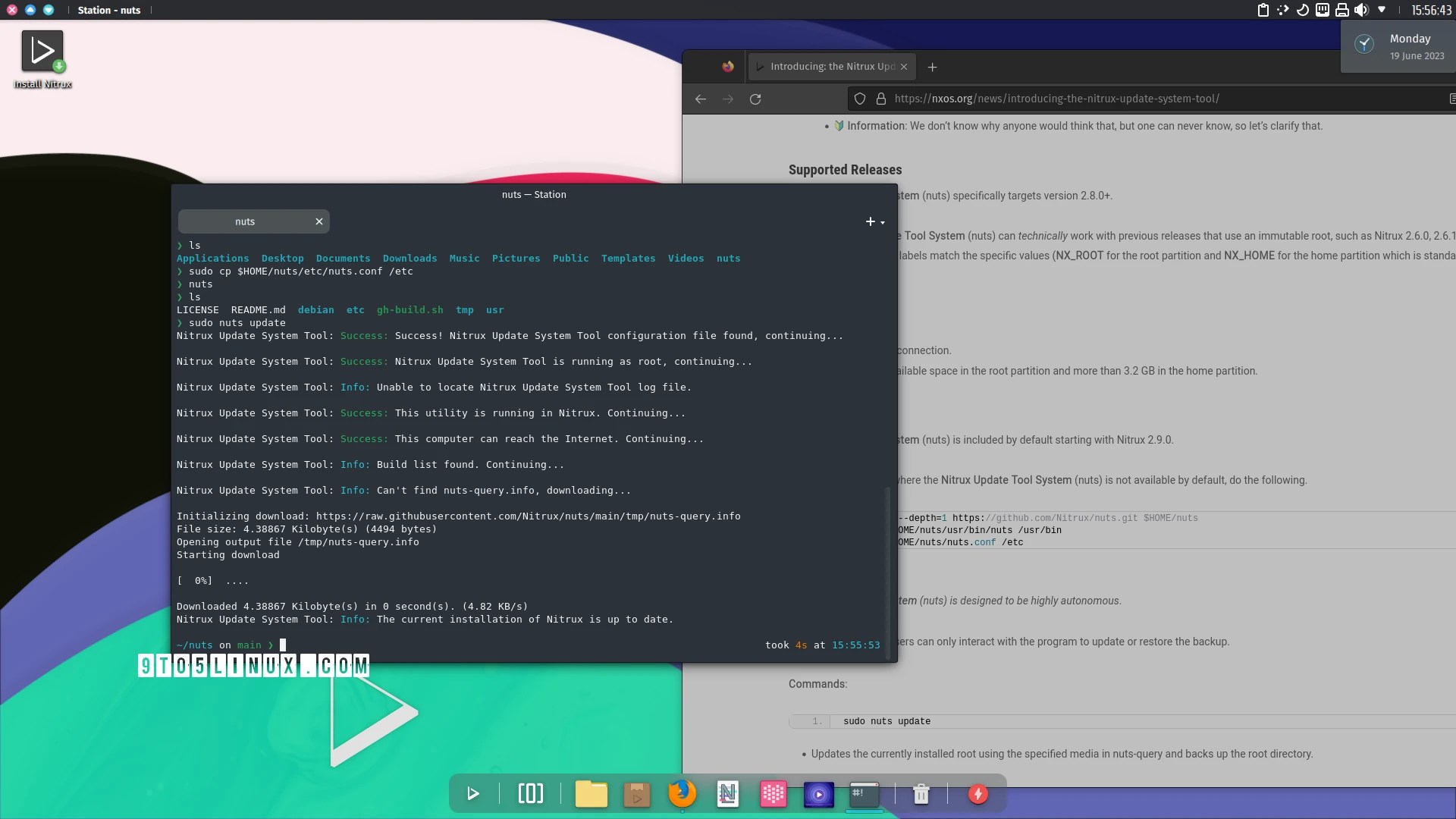Click the browser back navigation button
The height and width of the screenshot is (819, 1456).
(x=700, y=99)
